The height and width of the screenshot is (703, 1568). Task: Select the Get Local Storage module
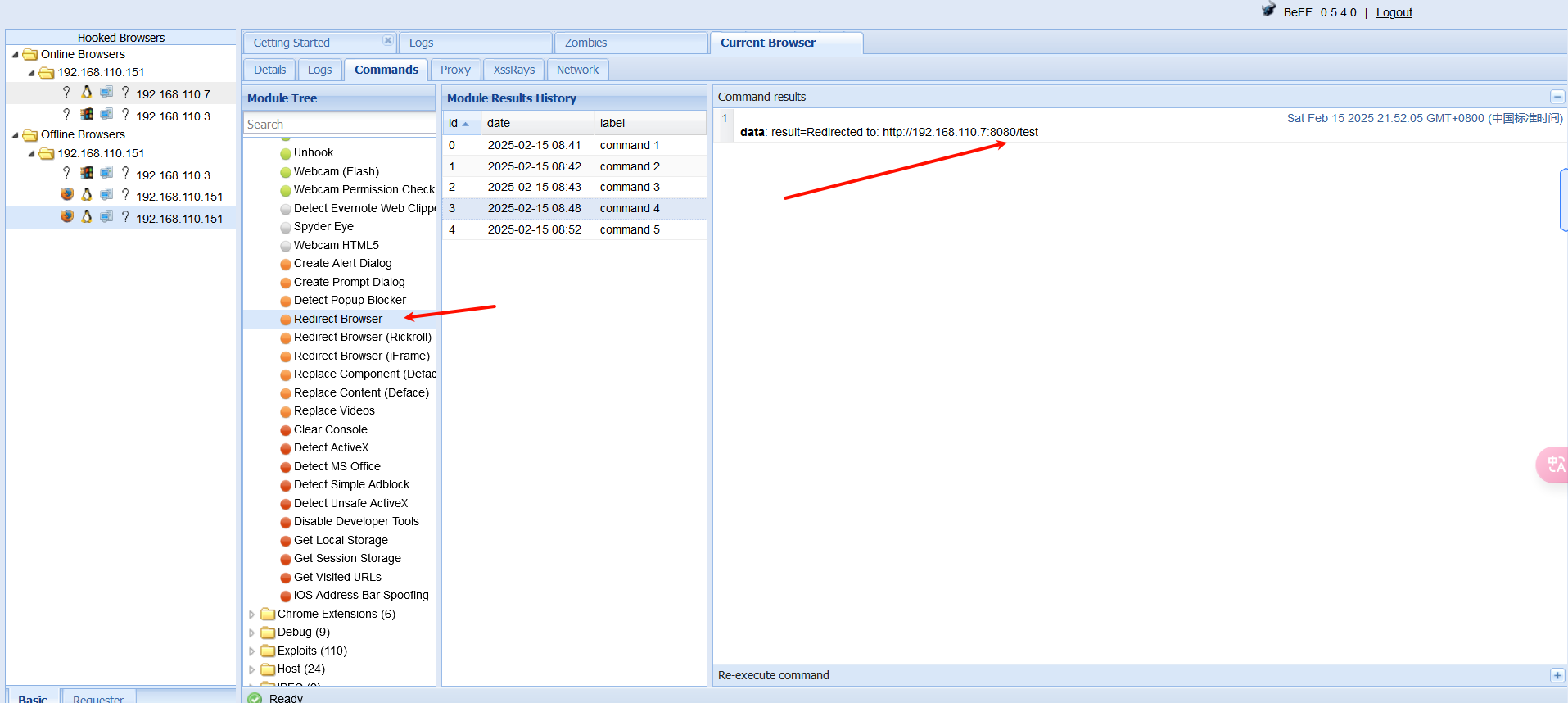(x=341, y=540)
